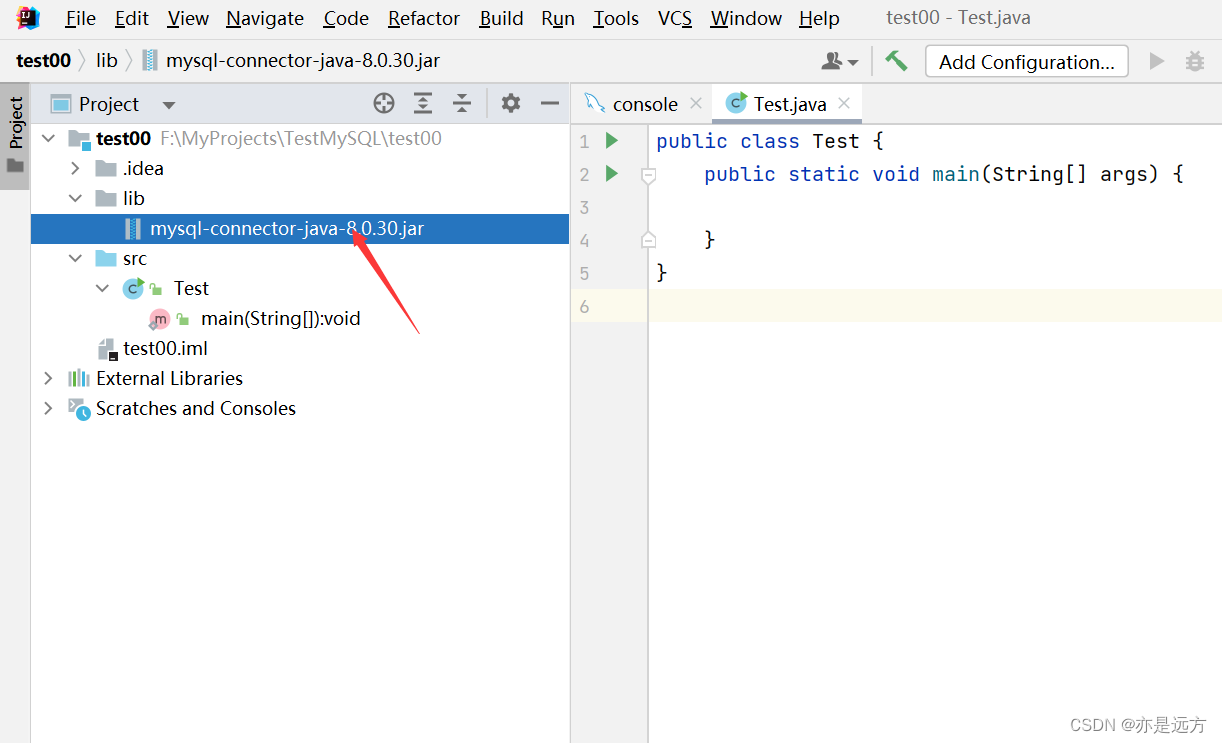Open the Project view dropdown
Screen dimensions: 1222x743
click(x=168, y=105)
